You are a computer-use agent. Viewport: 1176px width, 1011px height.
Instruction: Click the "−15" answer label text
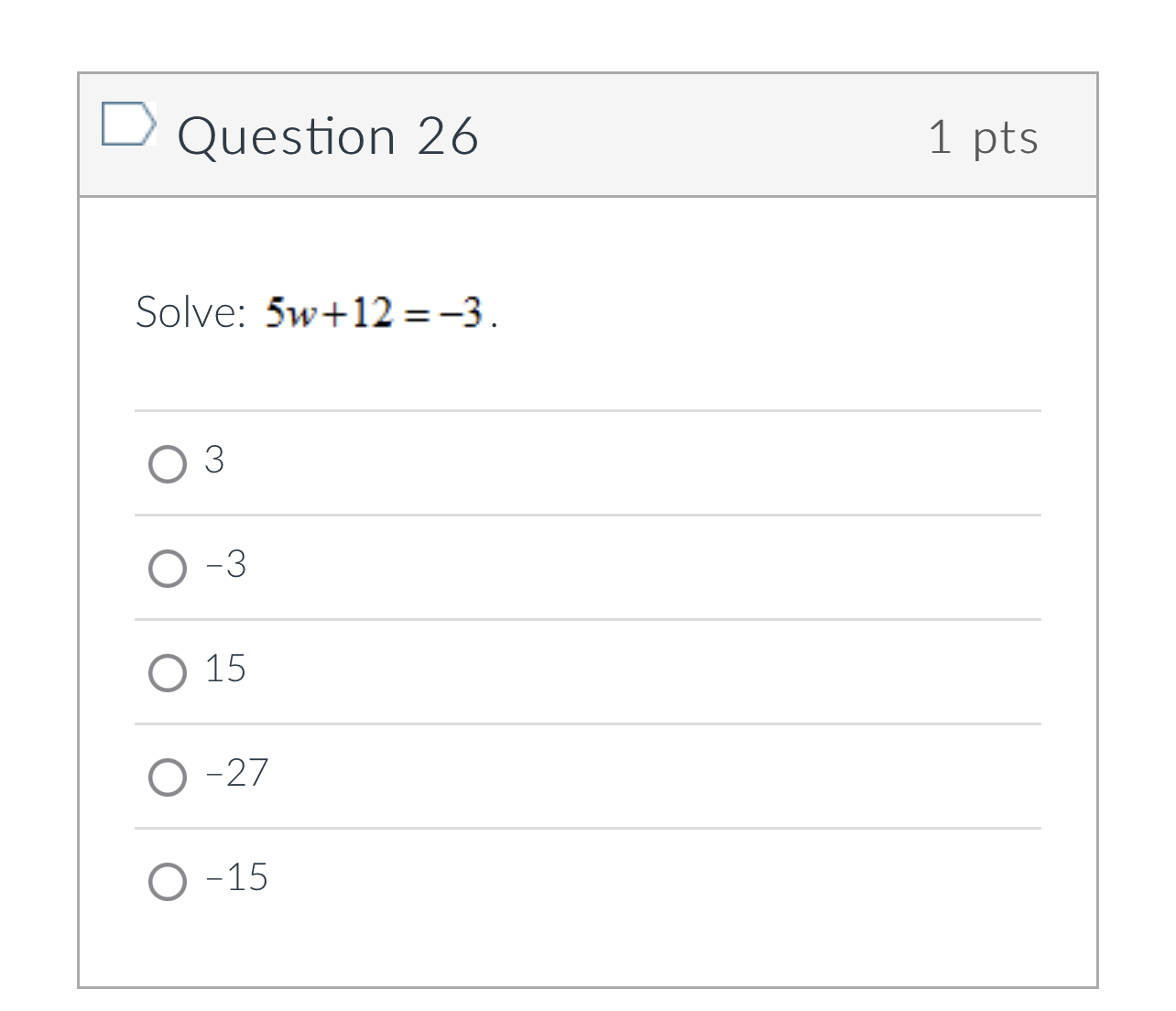[x=237, y=877]
